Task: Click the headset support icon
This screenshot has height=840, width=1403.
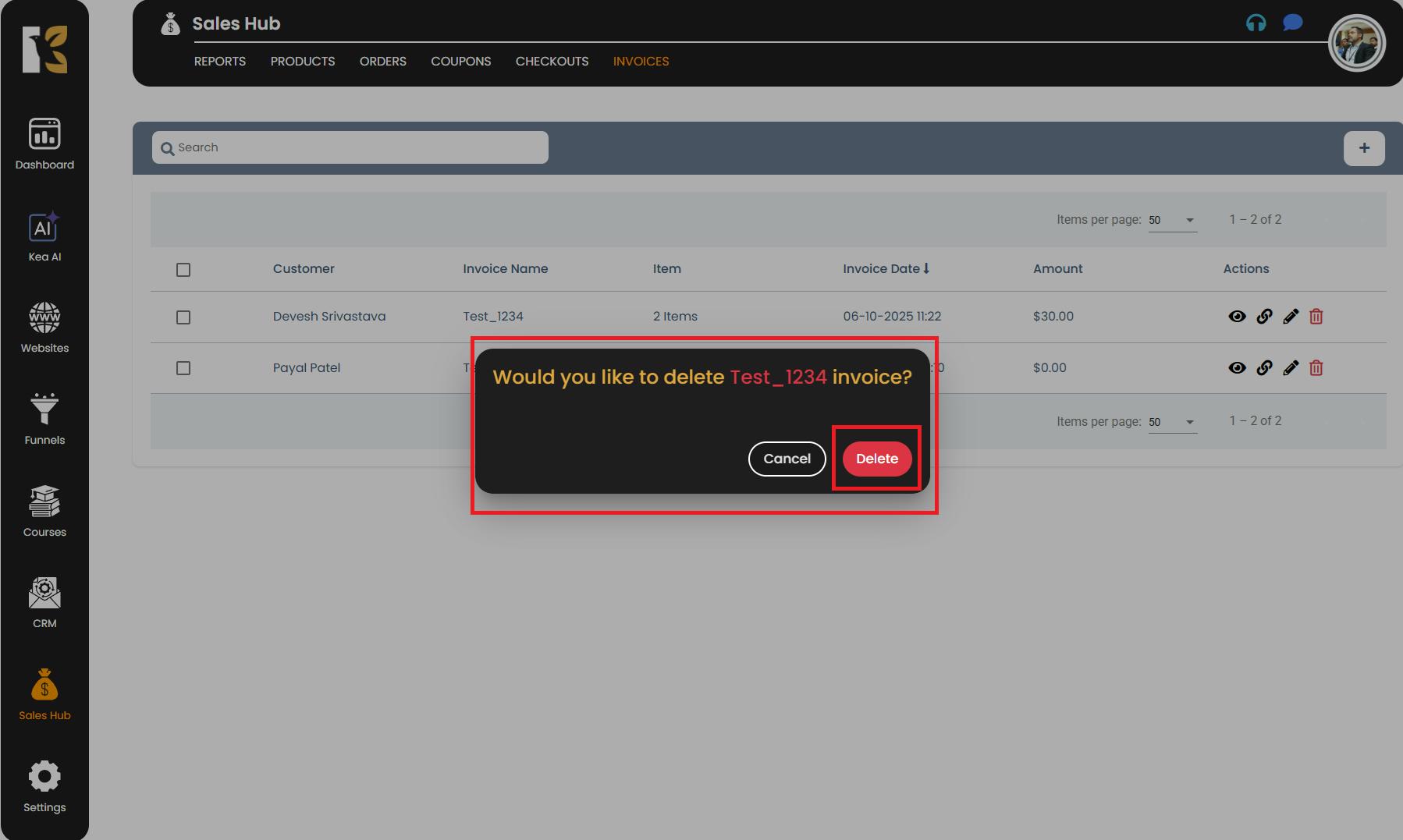Action: (x=1256, y=23)
